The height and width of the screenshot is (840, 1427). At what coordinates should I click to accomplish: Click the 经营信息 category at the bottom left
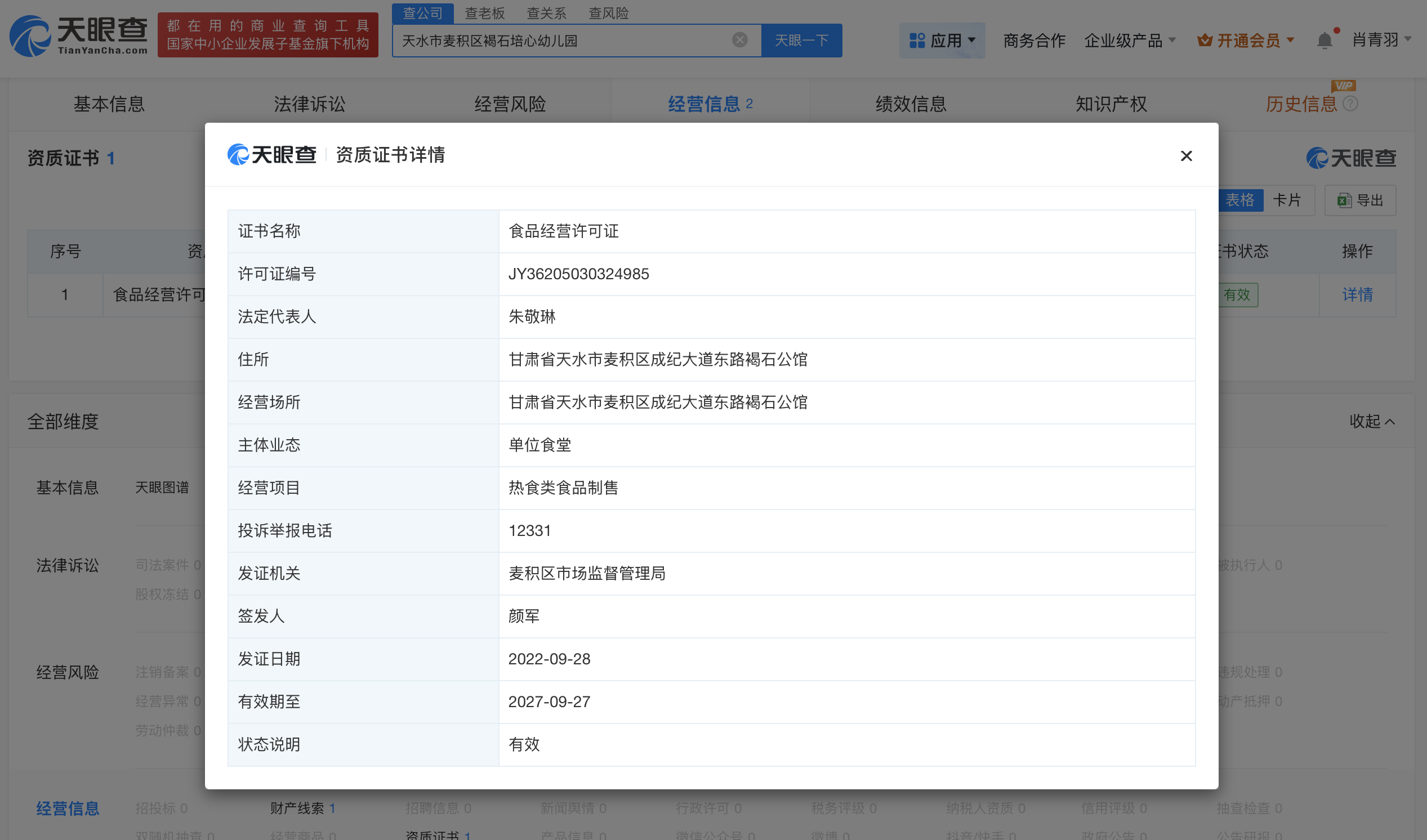coord(68,808)
